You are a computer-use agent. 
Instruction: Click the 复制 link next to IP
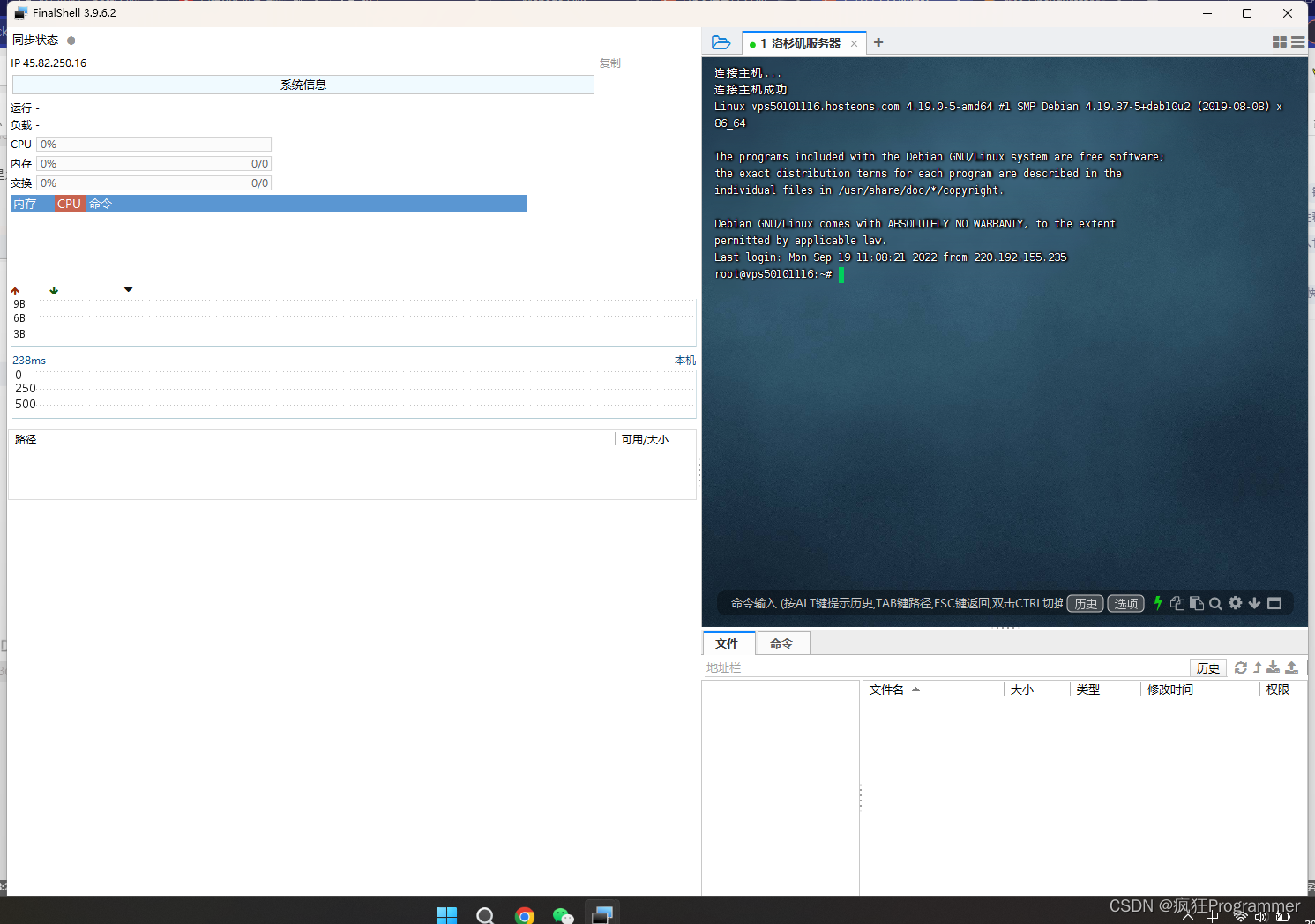(x=609, y=63)
